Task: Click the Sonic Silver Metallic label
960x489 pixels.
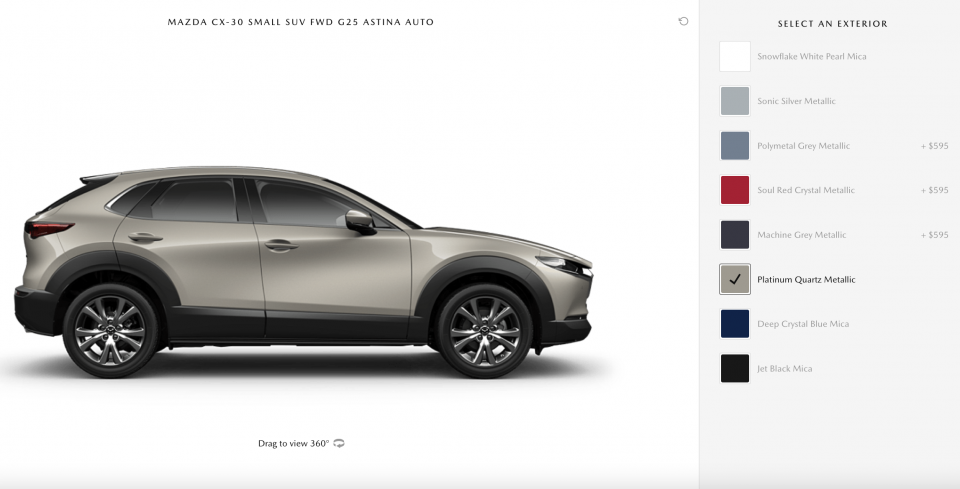Action: pyautogui.click(x=796, y=101)
